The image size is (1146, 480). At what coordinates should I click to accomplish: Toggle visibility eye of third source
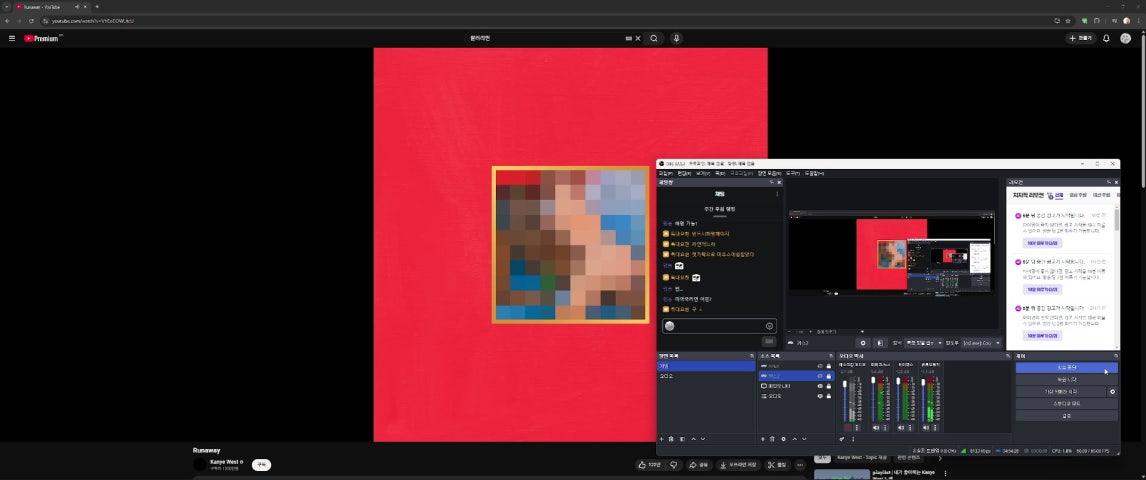point(820,386)
